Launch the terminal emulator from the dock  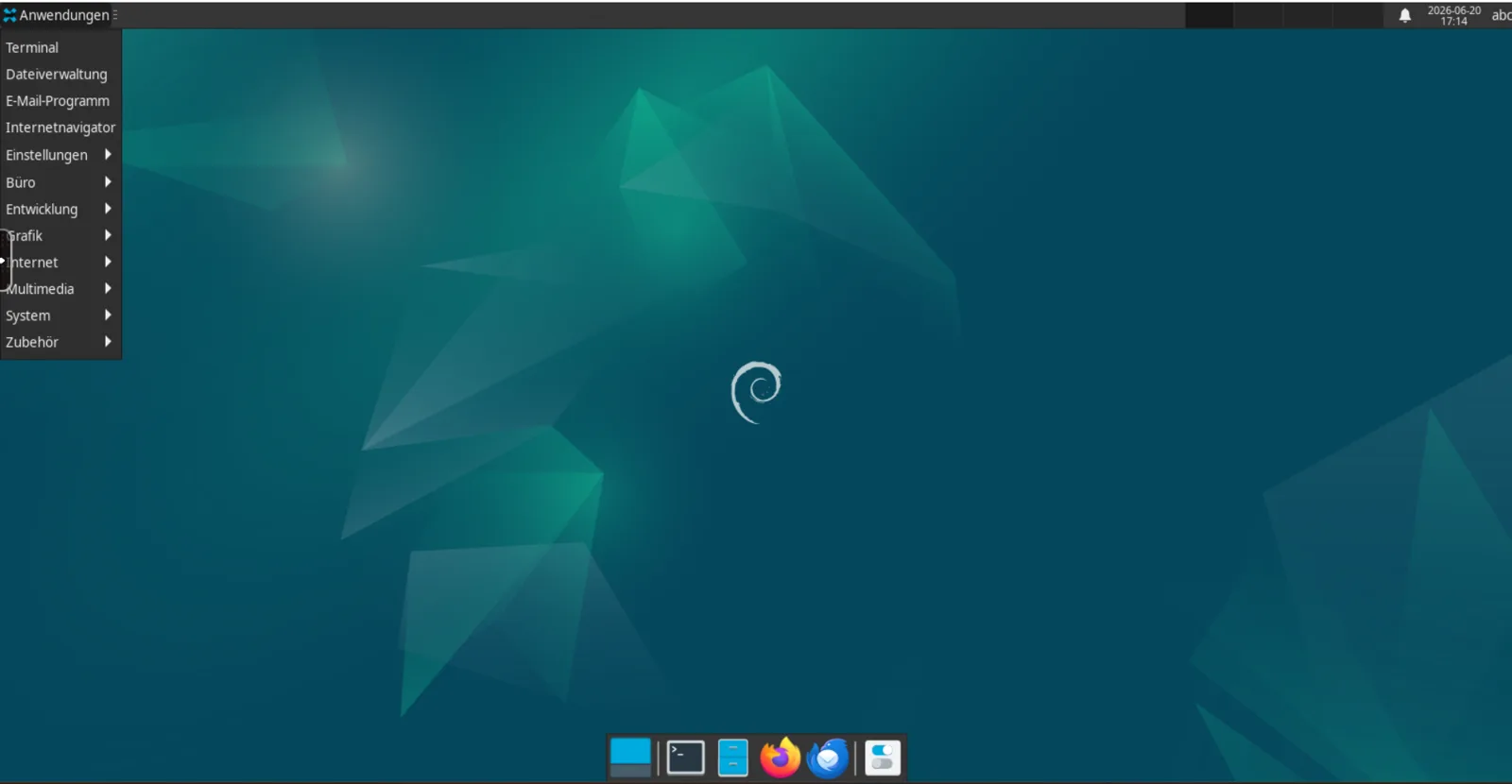pyautogui.click(x=685, y=758)
